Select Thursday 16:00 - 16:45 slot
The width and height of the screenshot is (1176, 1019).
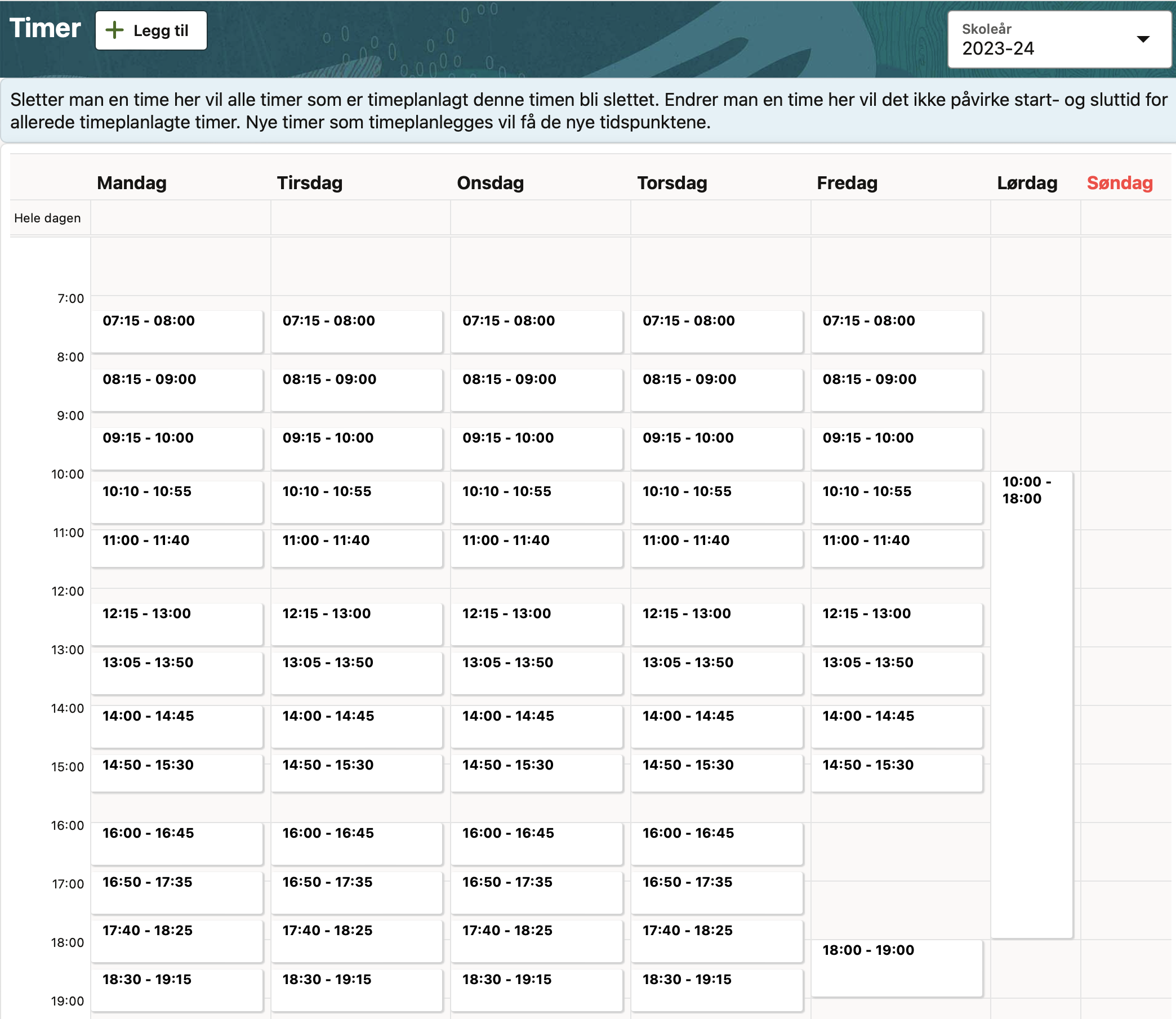click(x=716, y=843)
